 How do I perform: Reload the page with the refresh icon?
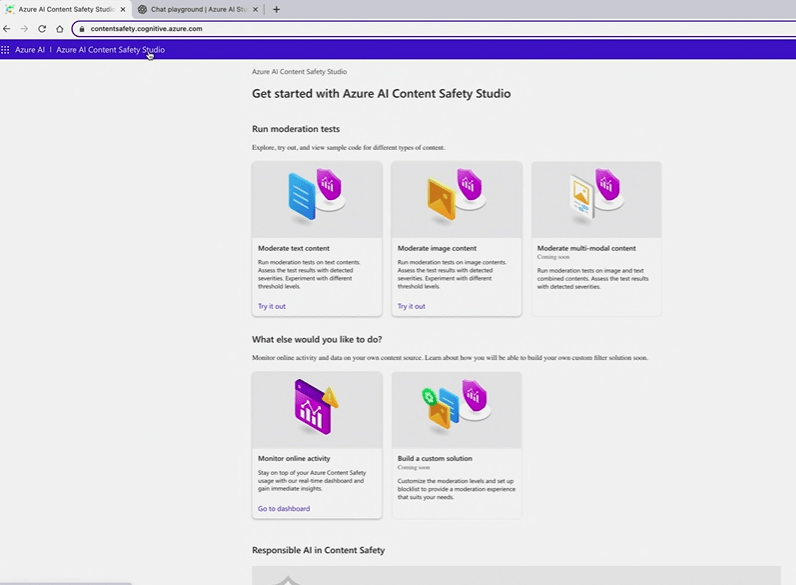(42, 29)
